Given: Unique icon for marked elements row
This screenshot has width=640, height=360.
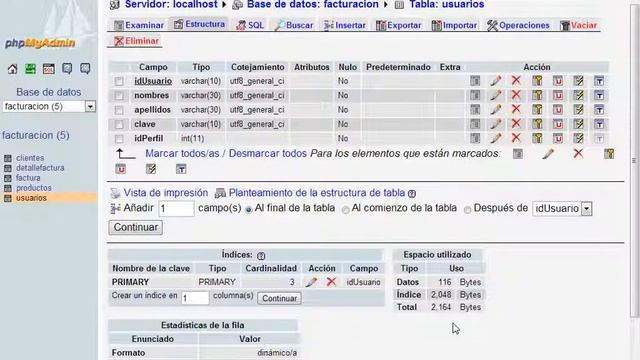Looking at the screenshot, I should point(120,169).
